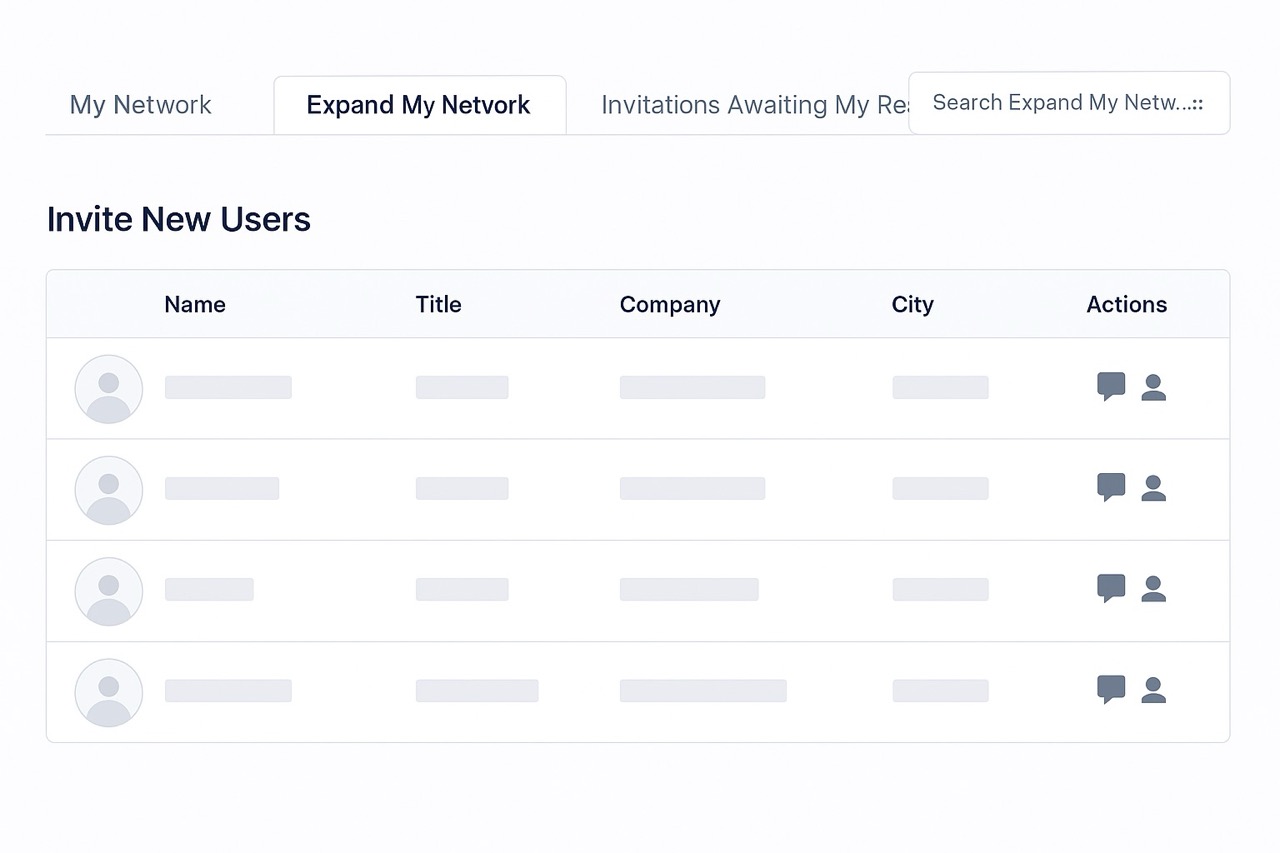Click the add-user icon in the first row
The height and width of the screenshot is (853, 1280).
(1154, 387)
